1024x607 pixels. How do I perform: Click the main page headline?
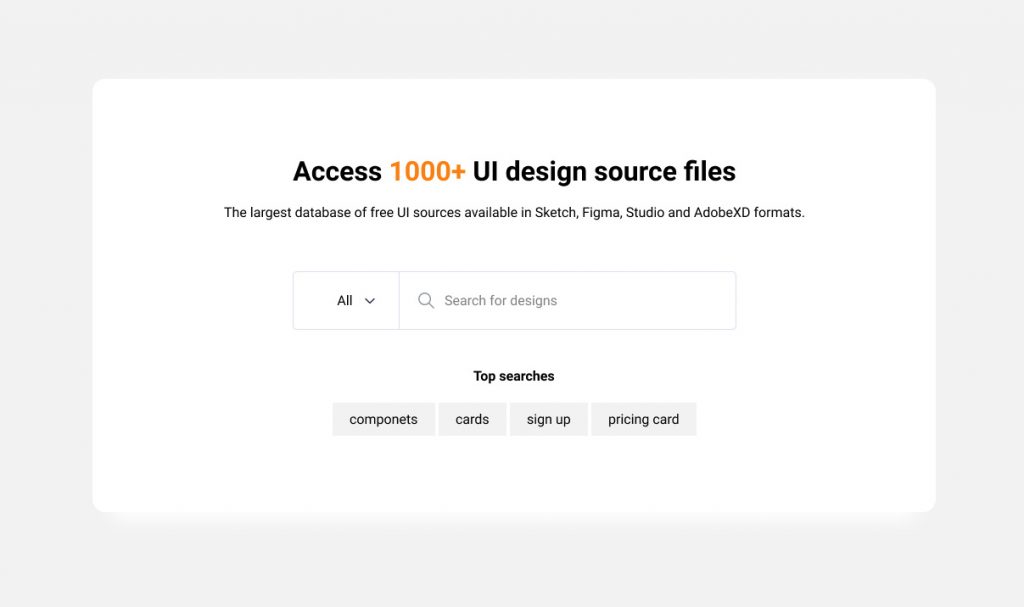click(x=513, y=171)
